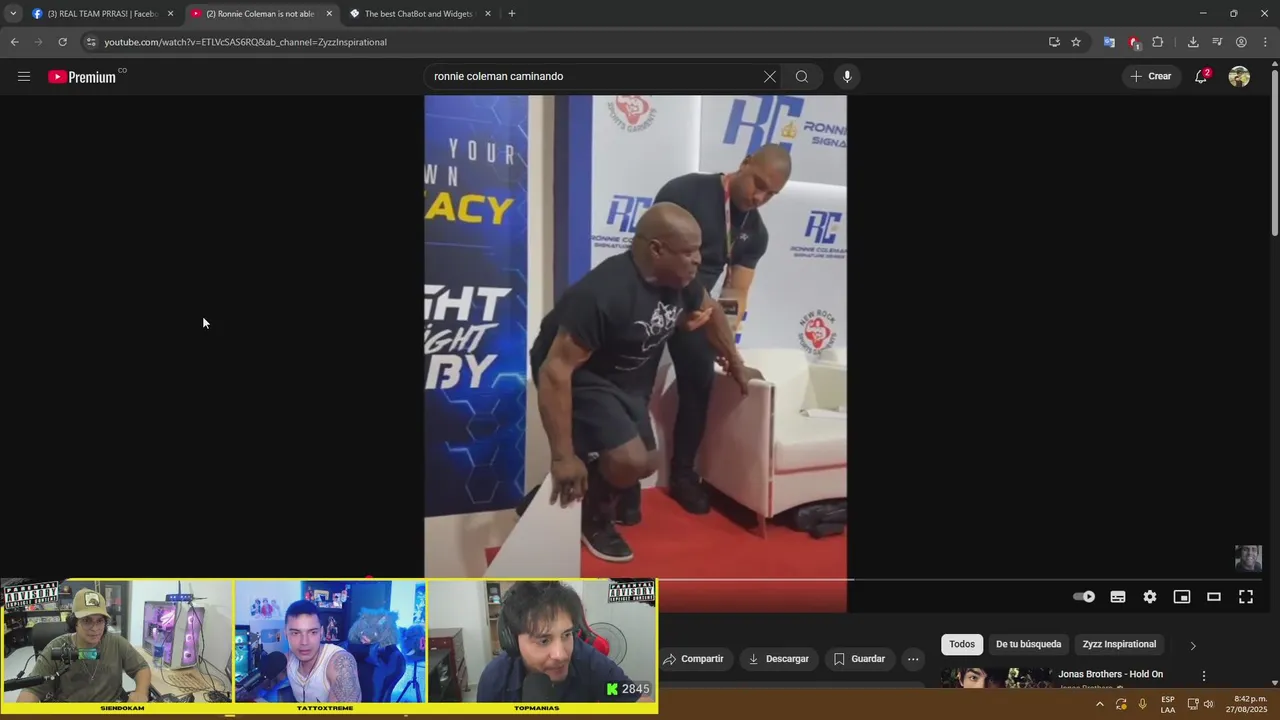Image resolution: width=1280 pixels, height=720 pixels.
Task: Open video player settings gear
Action: [1150, 597]
